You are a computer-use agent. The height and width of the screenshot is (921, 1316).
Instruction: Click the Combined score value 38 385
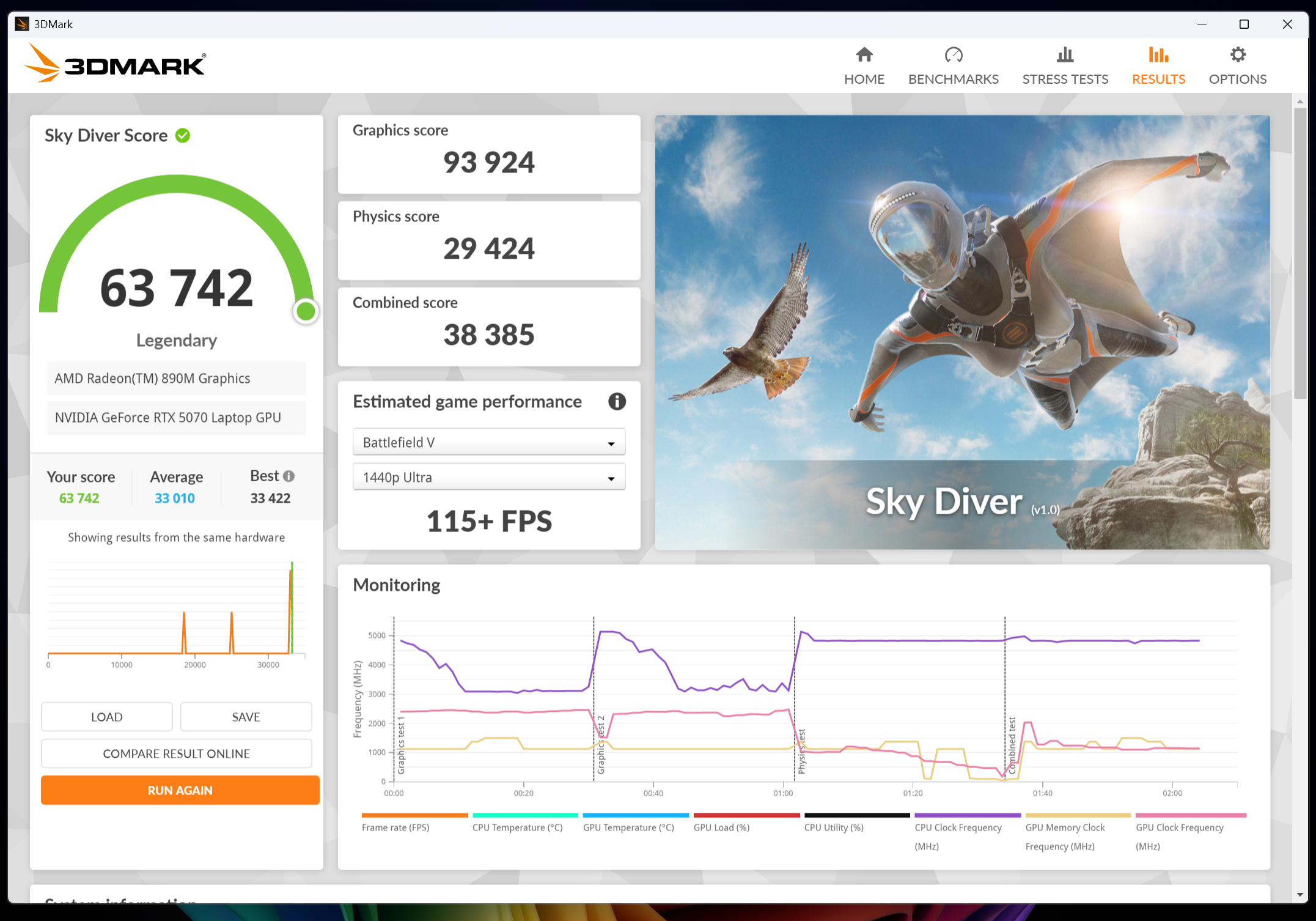tap(488, 335)
